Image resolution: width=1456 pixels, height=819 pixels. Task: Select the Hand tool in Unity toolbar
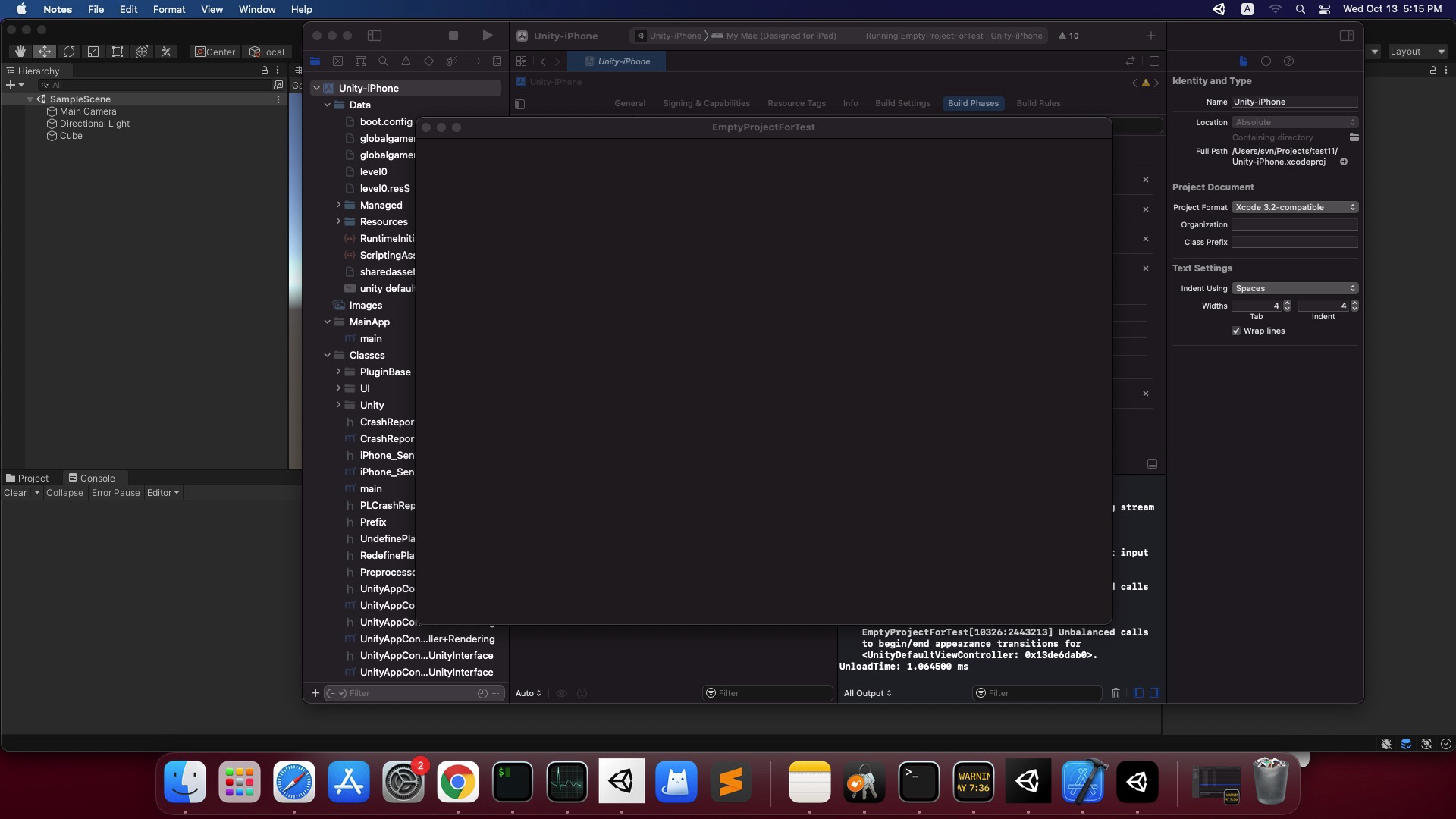click(20, 52)
